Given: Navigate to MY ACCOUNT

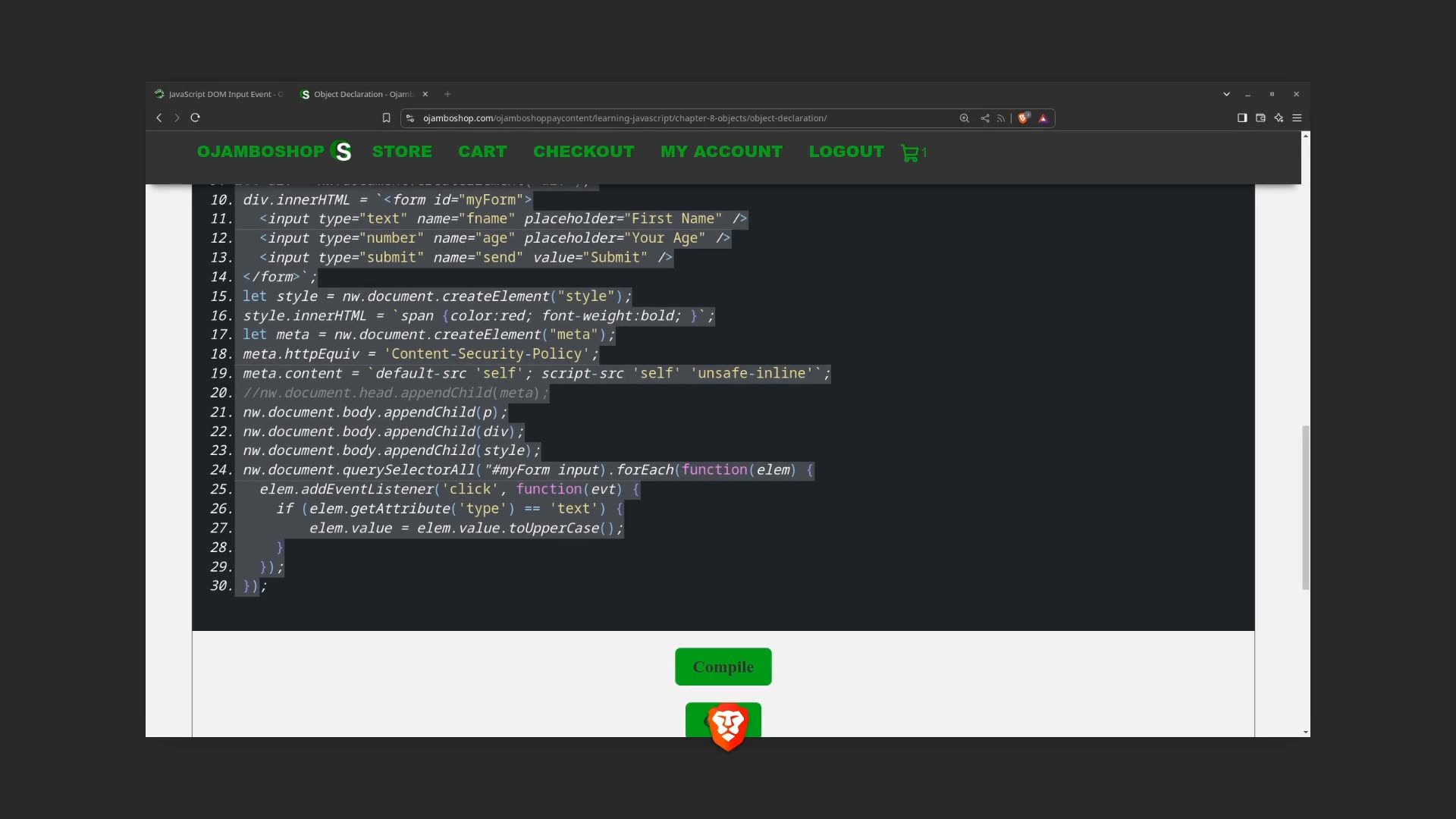Looking at the screenshot, I should point(721,152).
